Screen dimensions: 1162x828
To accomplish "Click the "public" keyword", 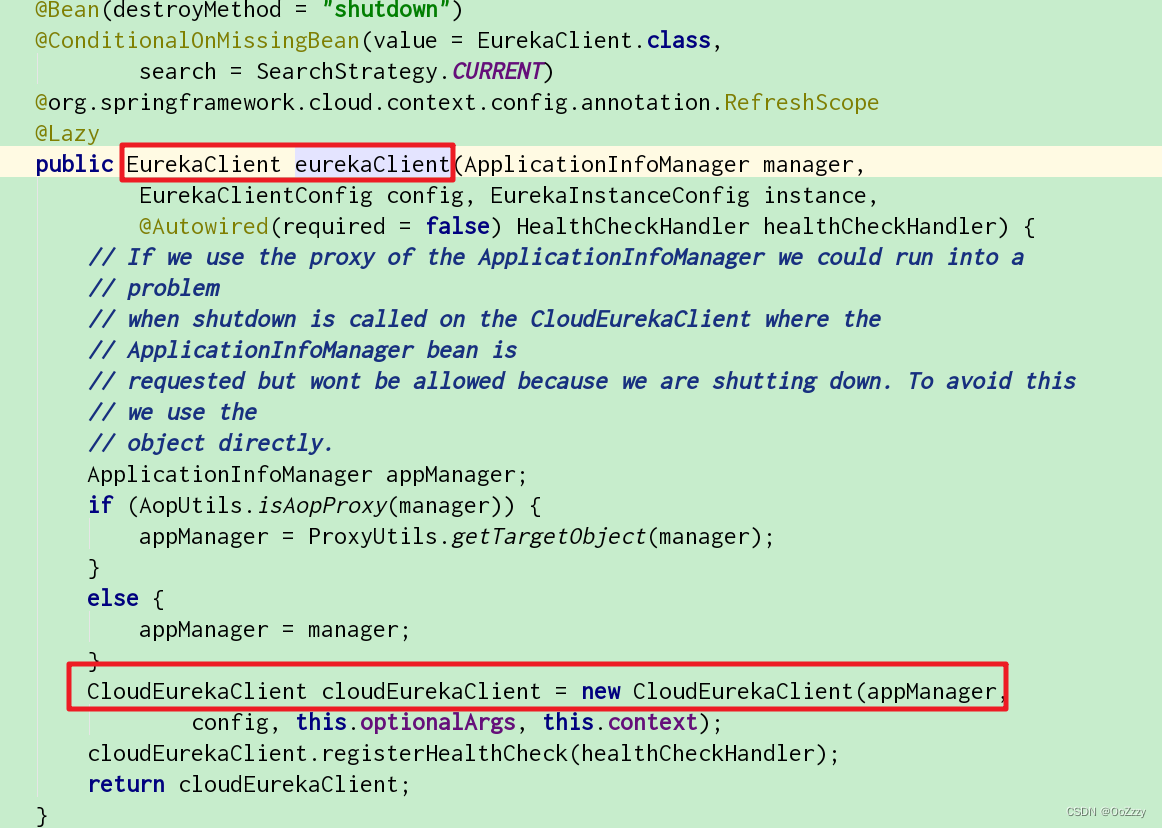I will [74, 164].
